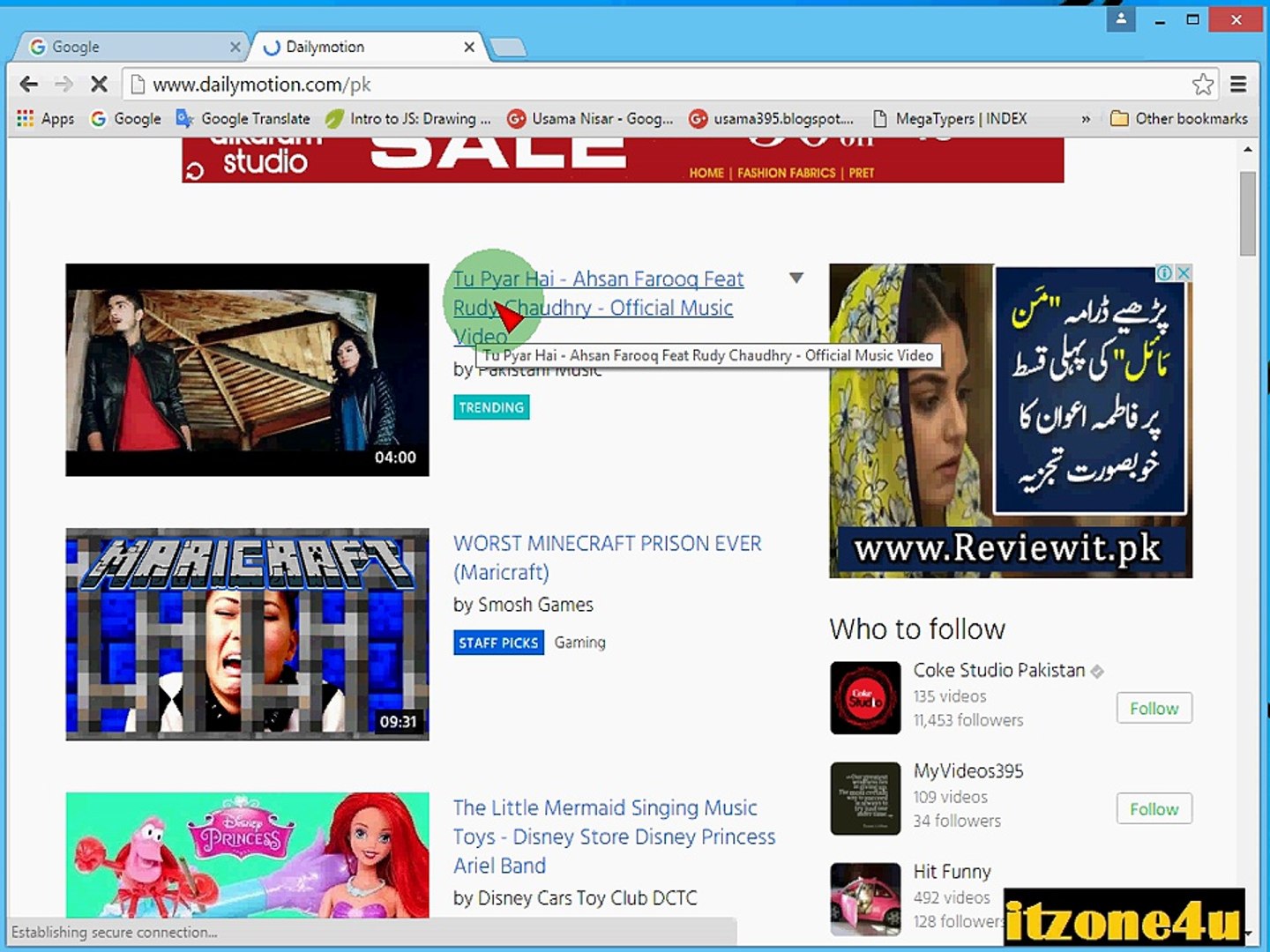Bookmark this page with the star icon
1270x952 pixels.
pyautogui.click(x=1202, y=85)
